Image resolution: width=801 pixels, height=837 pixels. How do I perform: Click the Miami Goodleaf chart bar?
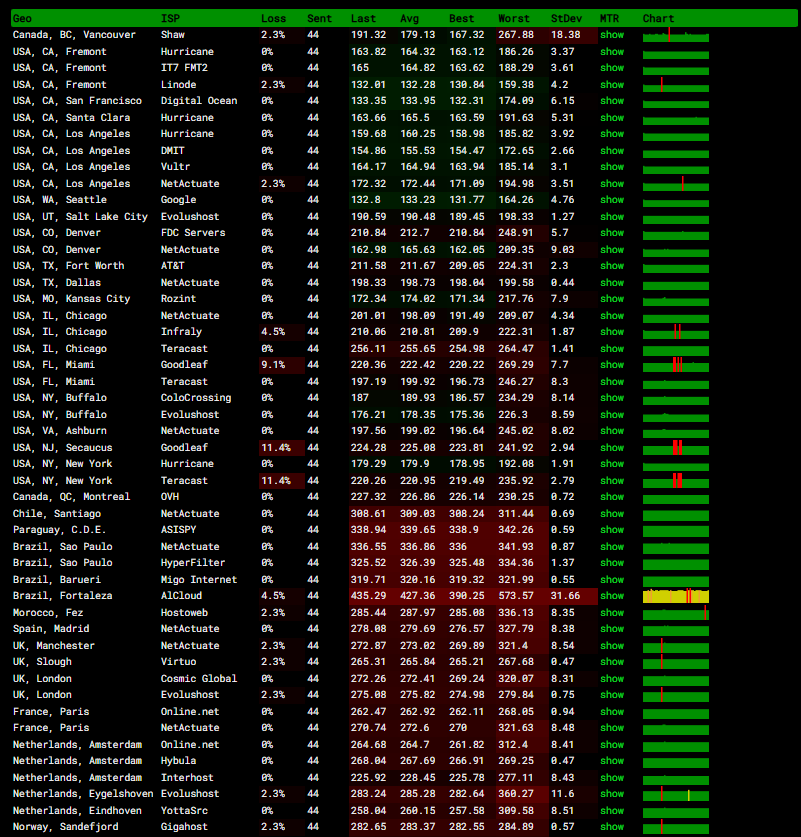coord(675,365)
